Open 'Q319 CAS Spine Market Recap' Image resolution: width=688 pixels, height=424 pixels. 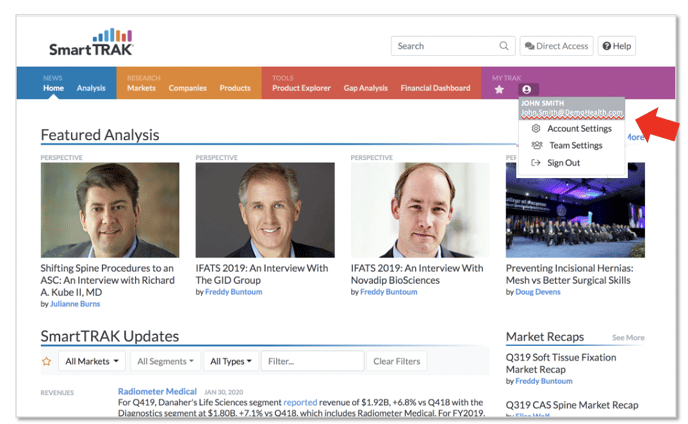coord(572,405)
